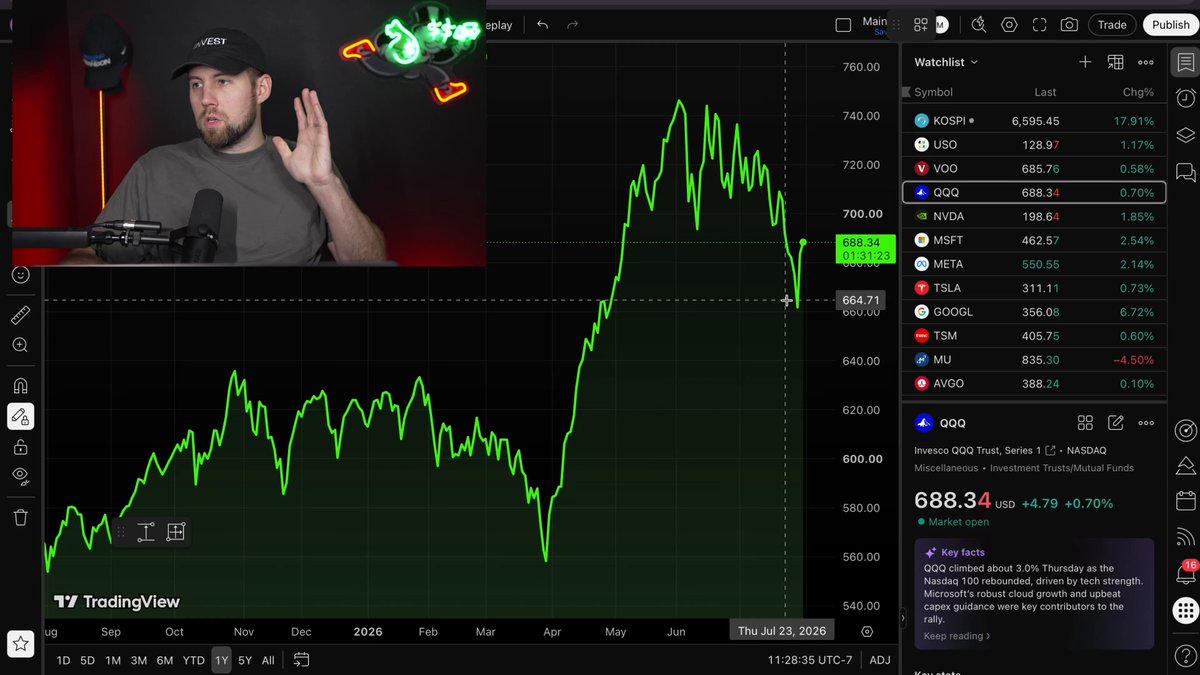The width and height of the screenshot is (1200, 675).
Task: Toggle hide all drawings eye icon
Action: coord(20,476)
